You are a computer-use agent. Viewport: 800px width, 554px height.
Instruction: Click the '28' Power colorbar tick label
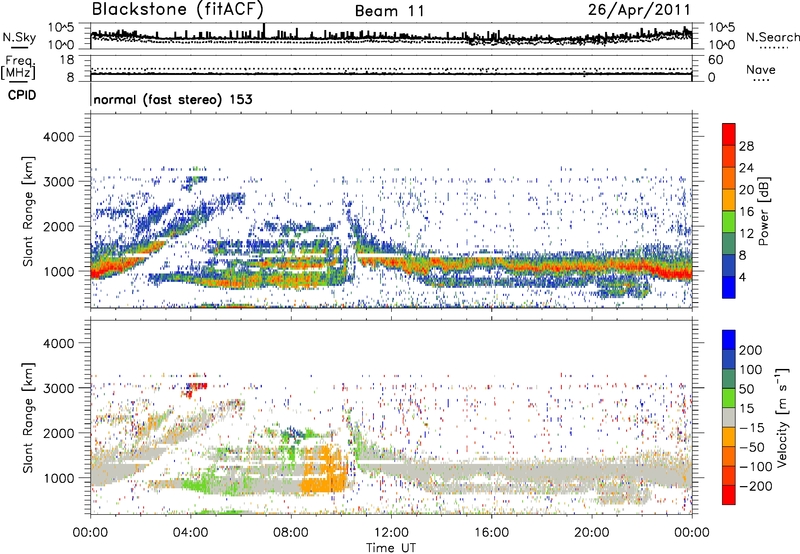746,146
